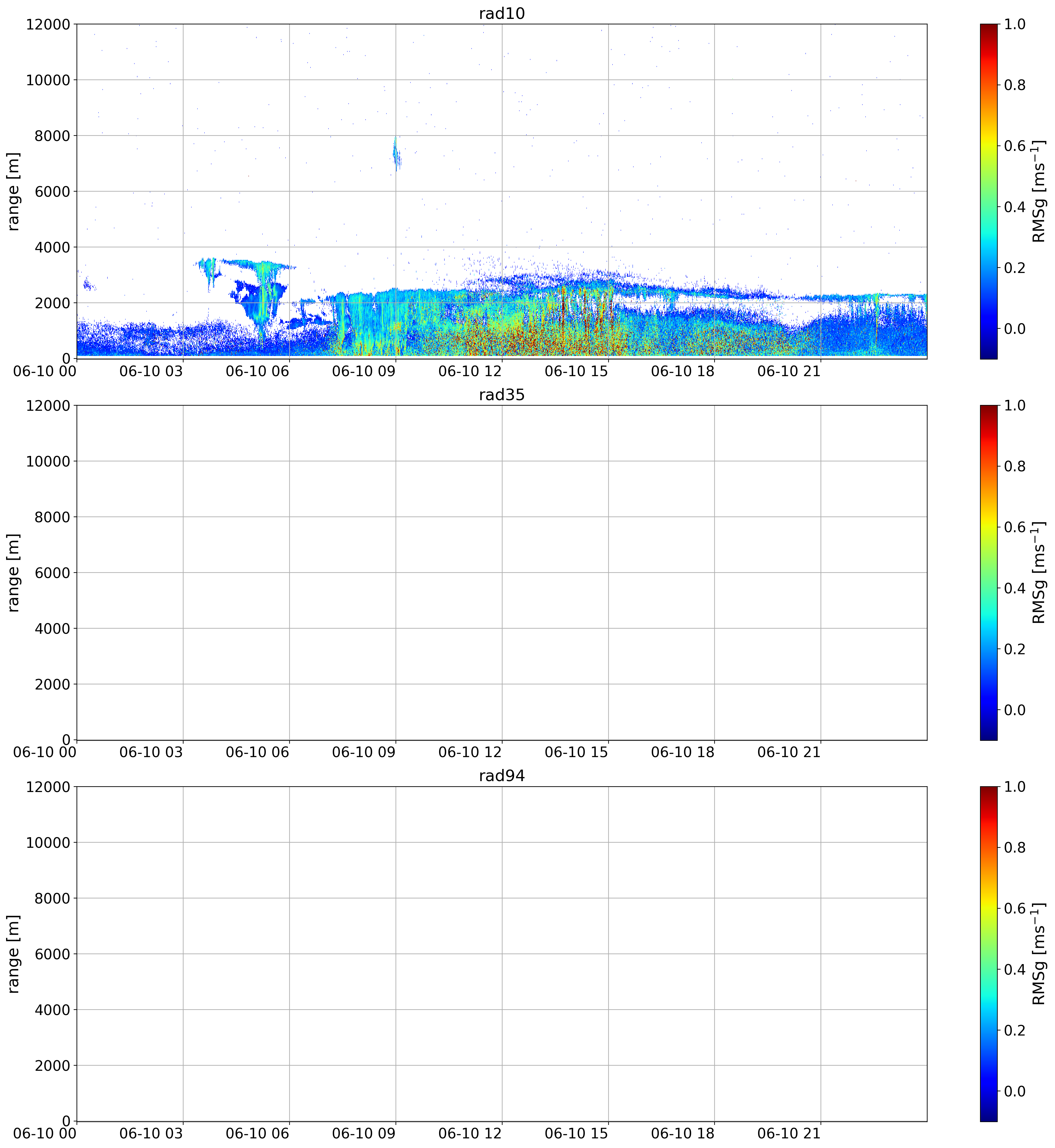This screenshot has width=1055, height=1148.
Task: Click the RMSg label beside rad94 colorbar
Action: [x=1039, y=954]
